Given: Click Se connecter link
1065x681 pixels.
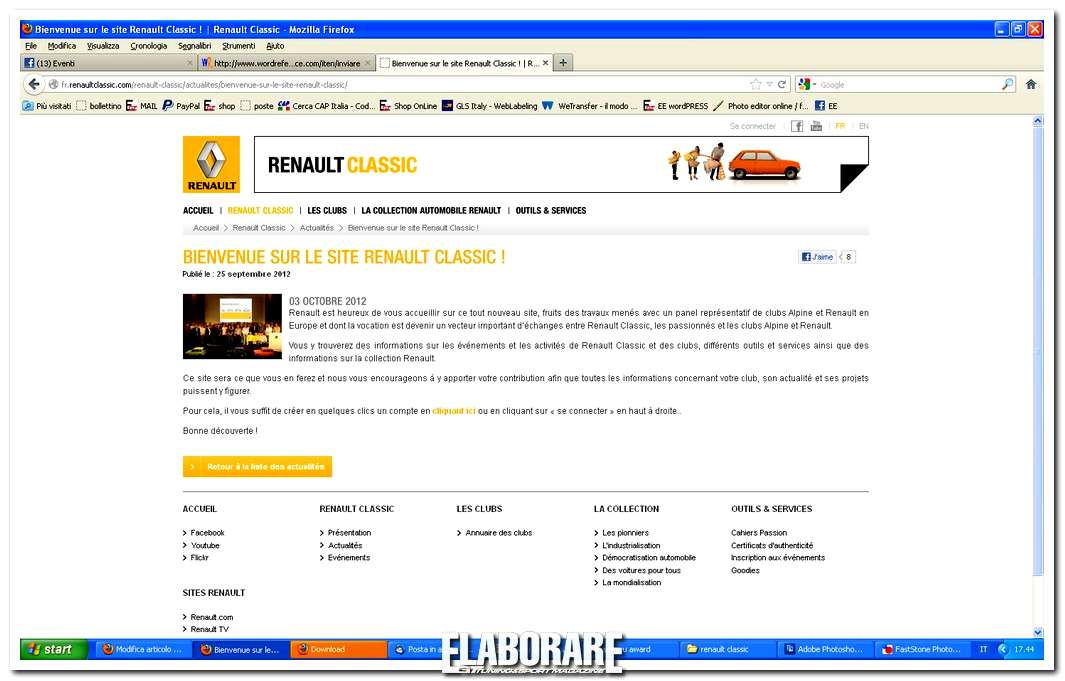Looking at the screenshot, I should (x=753, y=126).
